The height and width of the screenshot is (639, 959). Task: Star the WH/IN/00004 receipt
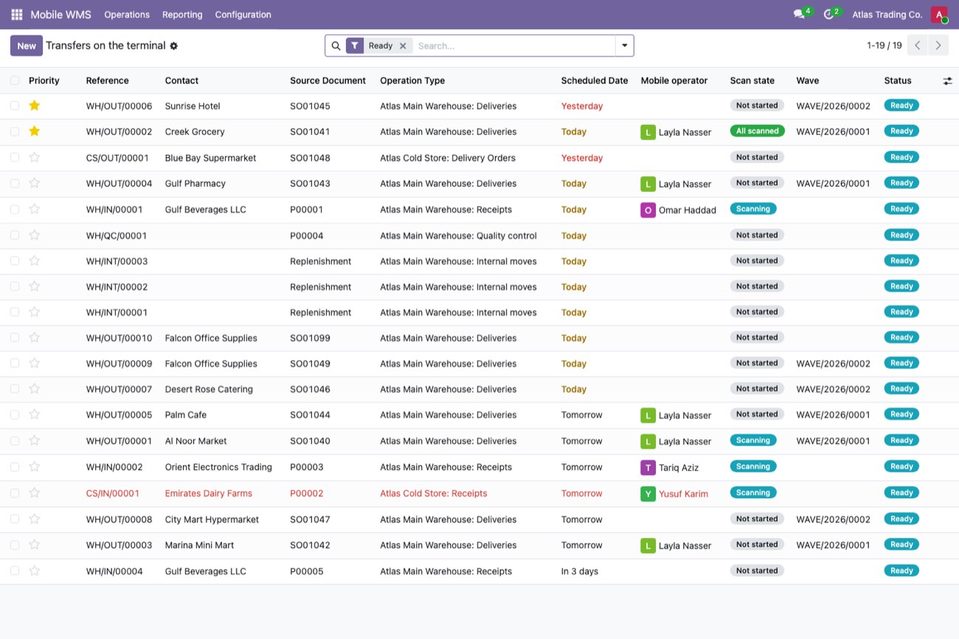tap(34, 571)
